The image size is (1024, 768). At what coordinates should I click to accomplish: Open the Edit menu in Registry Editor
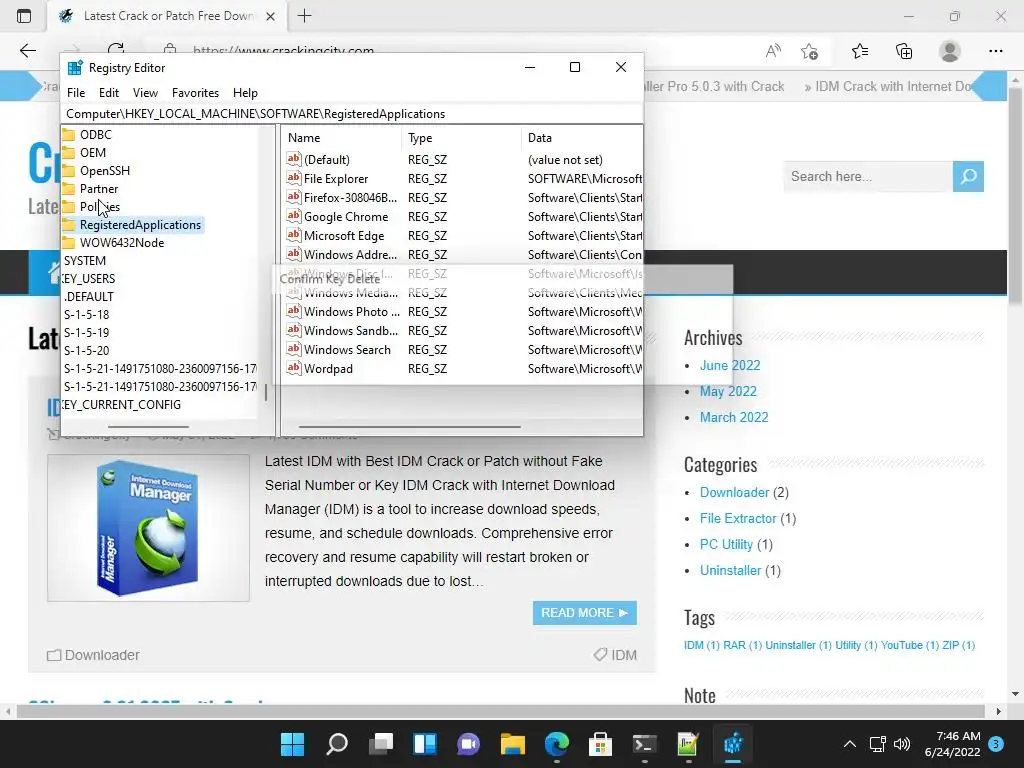(108, 93)
